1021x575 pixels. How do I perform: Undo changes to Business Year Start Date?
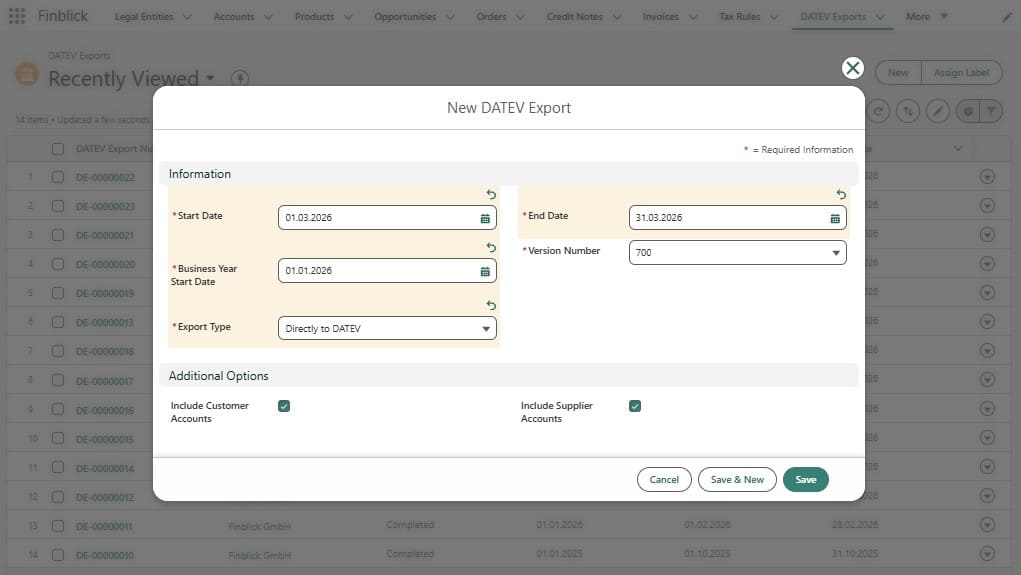tap(491, 247)
